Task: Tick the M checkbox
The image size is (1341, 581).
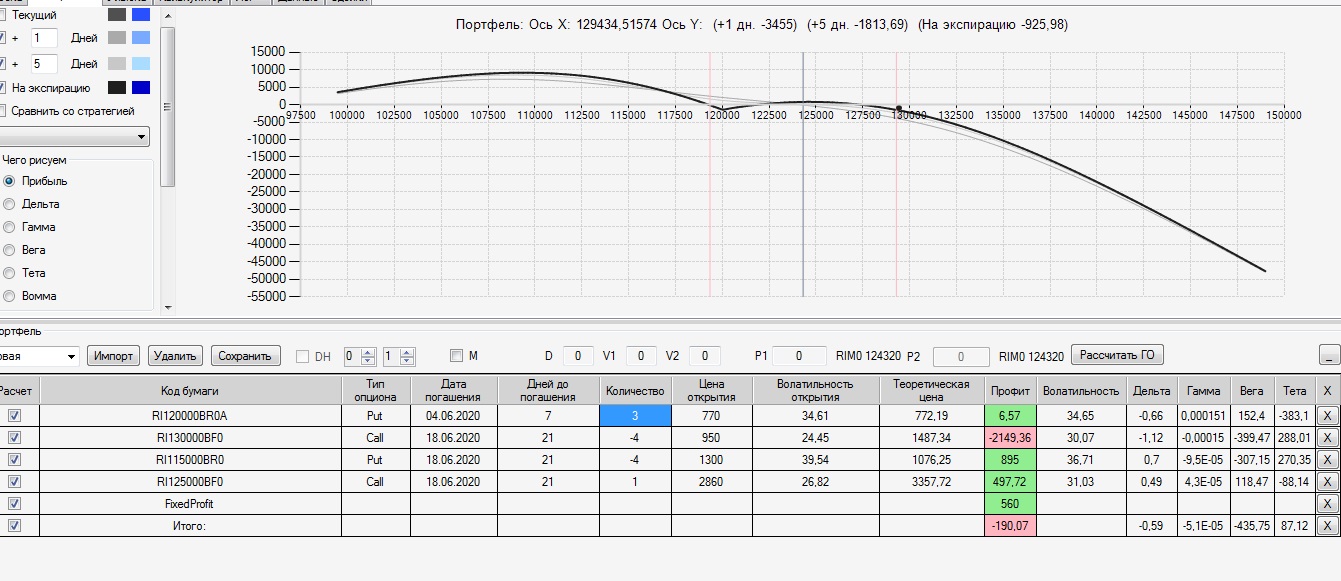Action: click(457, 355)
